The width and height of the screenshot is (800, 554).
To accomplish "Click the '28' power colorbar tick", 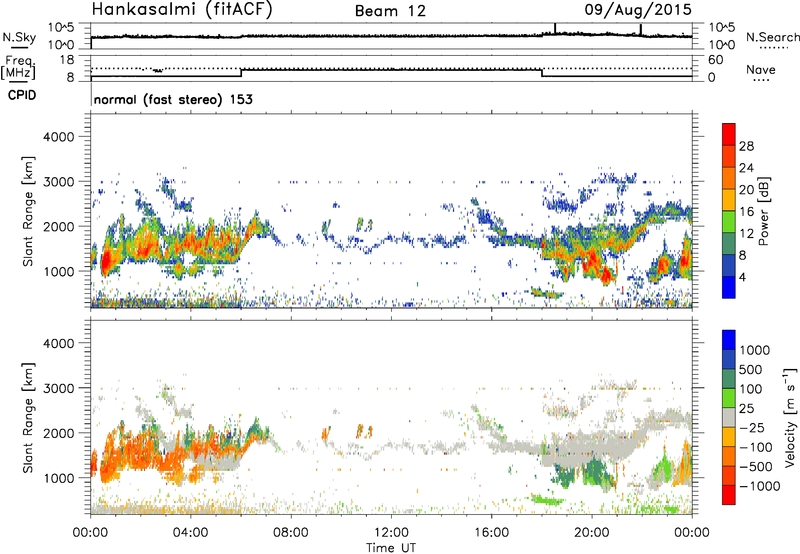I will coord(746,146).
